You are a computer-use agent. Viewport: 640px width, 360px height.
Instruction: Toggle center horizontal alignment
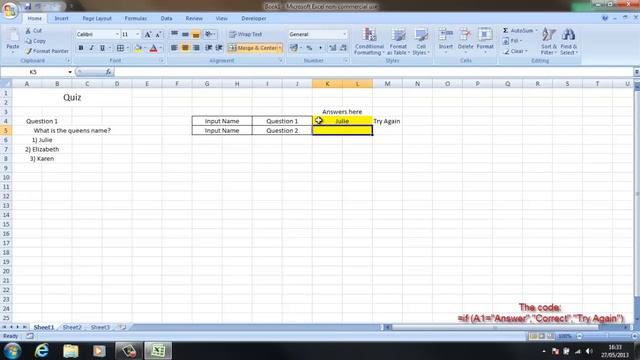click(x=185, y=48)
